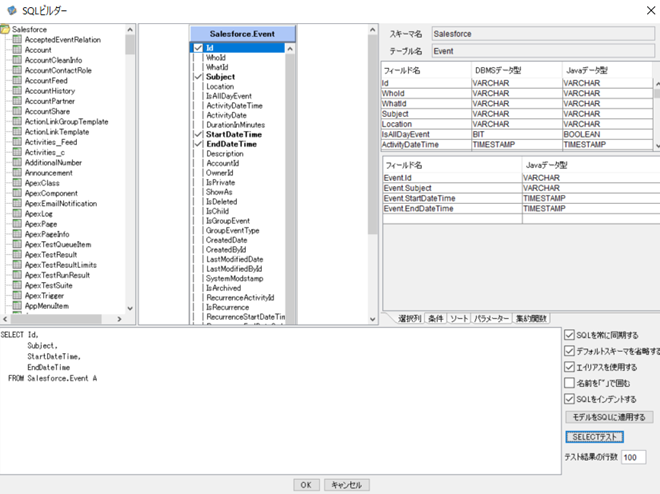Click the ApexClass table icon
The width and height of the screenshot is (660, 494).
17,183
